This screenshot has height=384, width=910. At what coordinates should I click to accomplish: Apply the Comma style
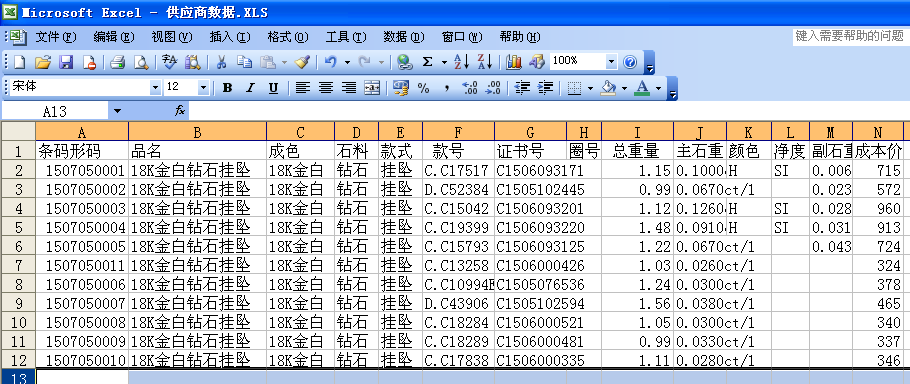(447, 88)
